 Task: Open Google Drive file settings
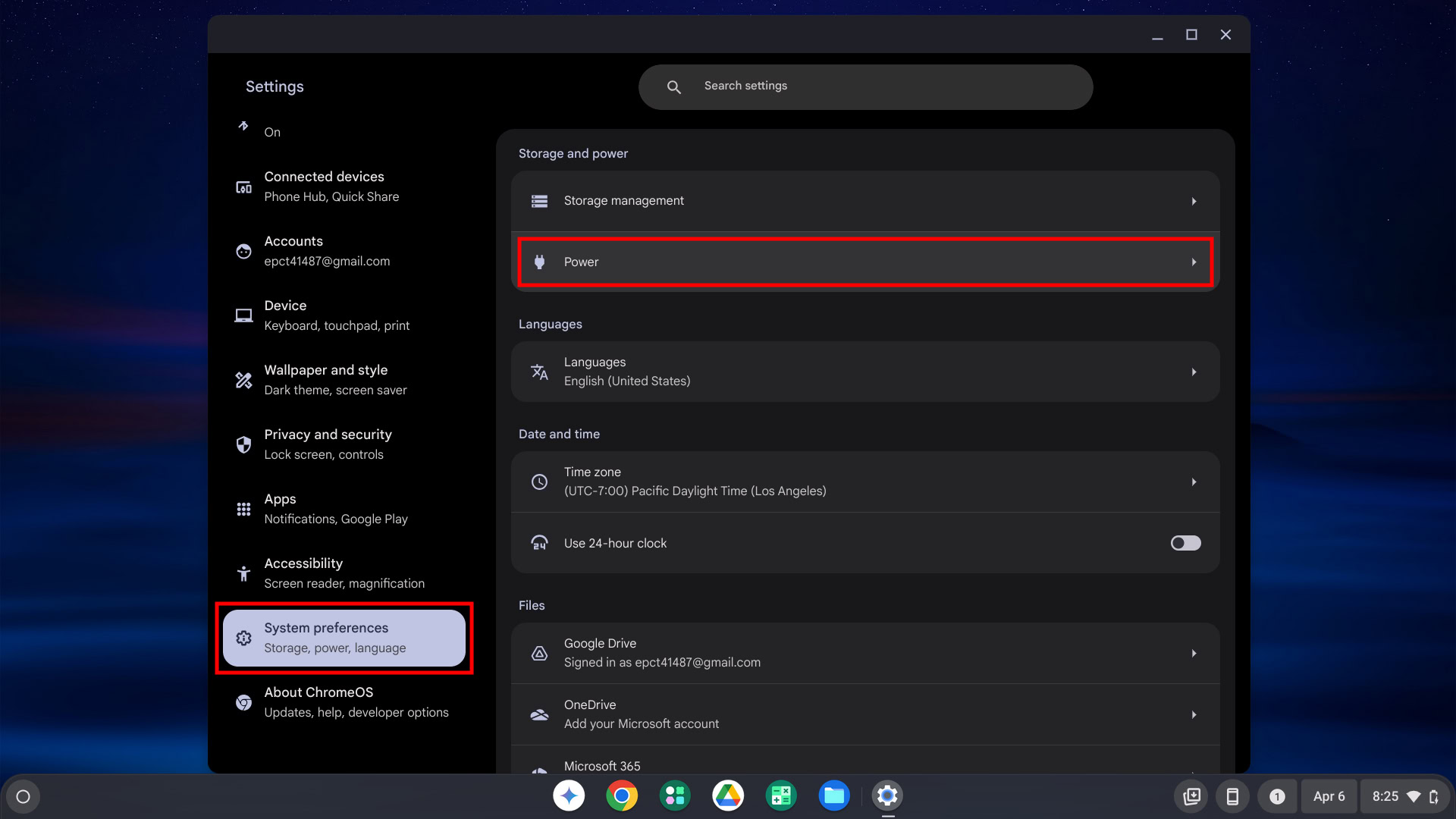(864, 653)
